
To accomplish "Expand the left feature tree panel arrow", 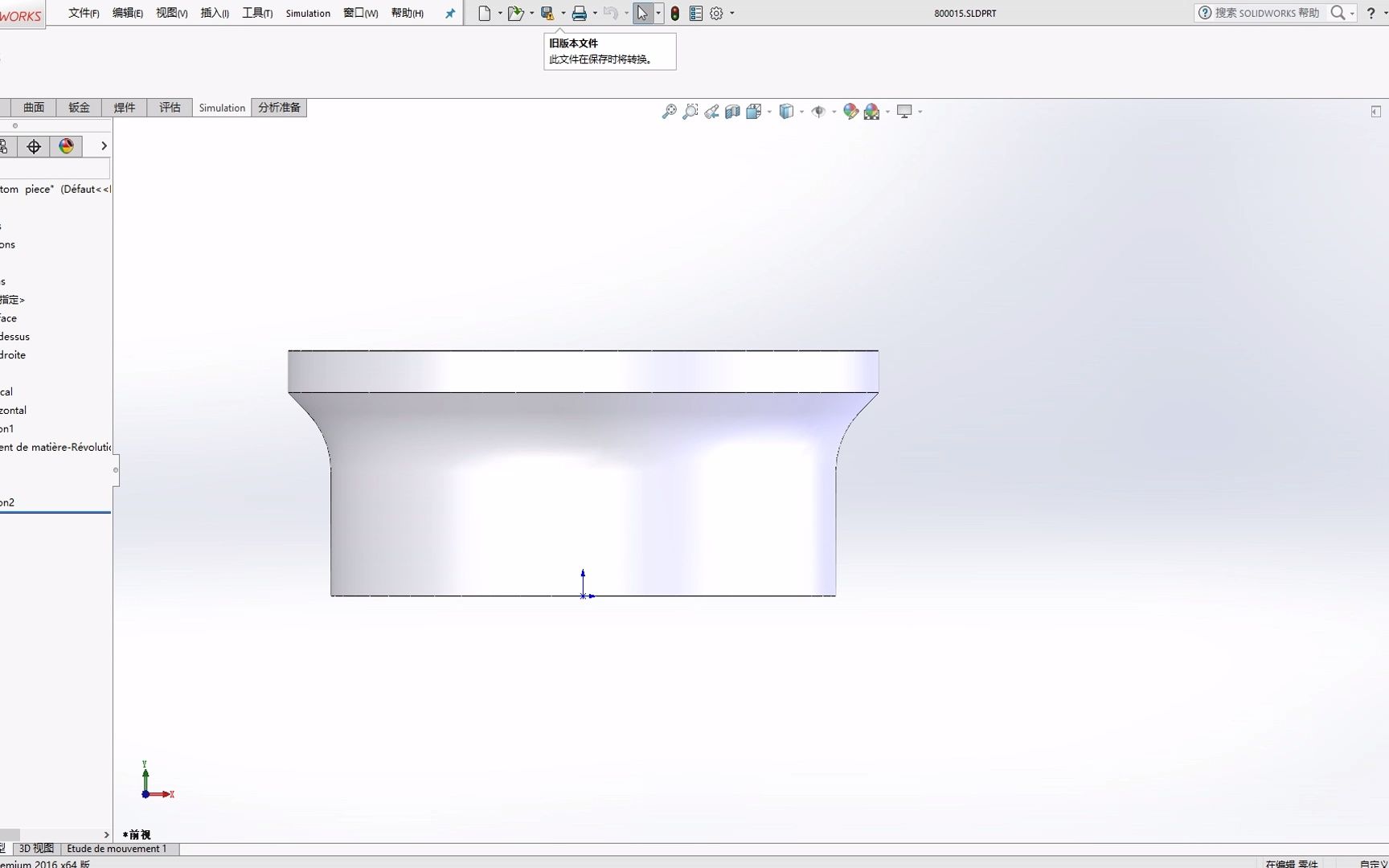I will coord(103,146).
